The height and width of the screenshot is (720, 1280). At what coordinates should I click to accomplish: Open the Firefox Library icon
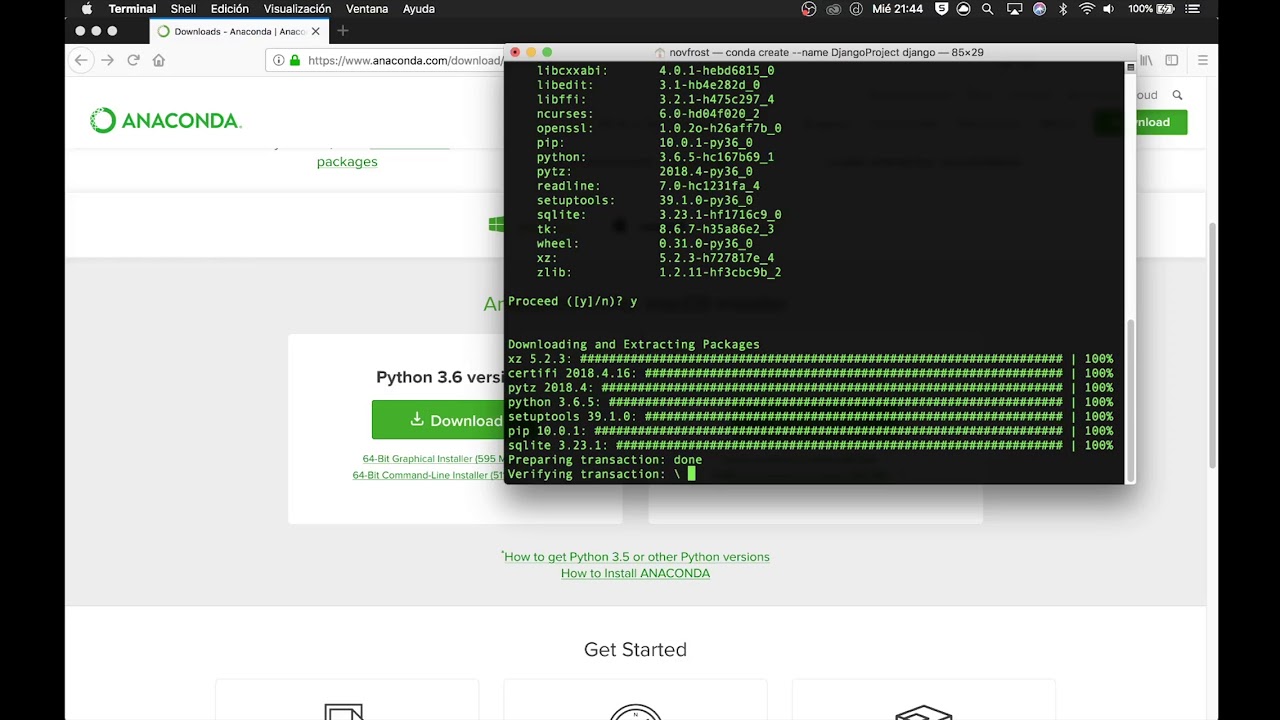pos(1146,60)
